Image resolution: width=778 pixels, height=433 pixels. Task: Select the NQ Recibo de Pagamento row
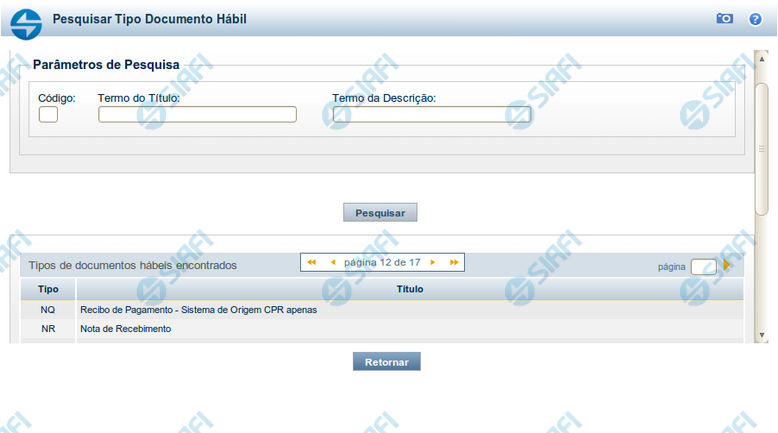tap(198, 310)
